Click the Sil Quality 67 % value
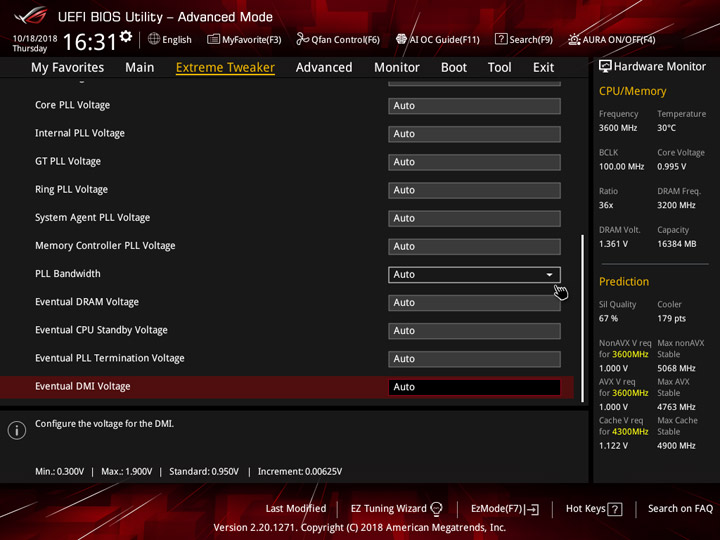 click(x=608, y=319)
